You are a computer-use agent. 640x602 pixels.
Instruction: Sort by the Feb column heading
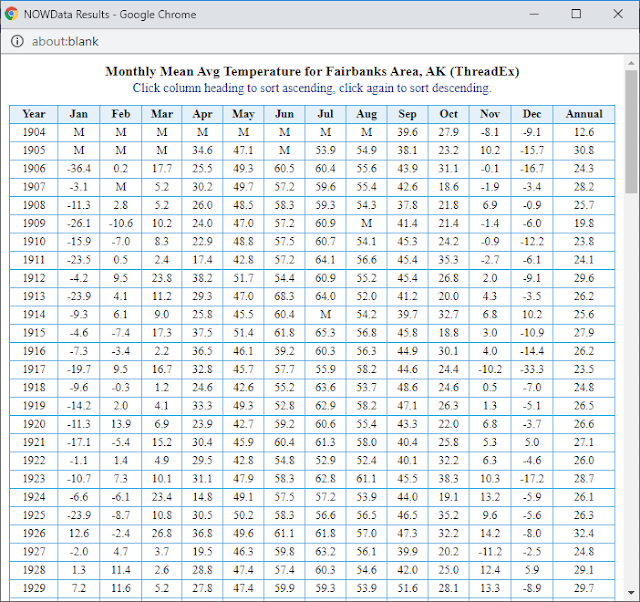(x=121, y=114)
